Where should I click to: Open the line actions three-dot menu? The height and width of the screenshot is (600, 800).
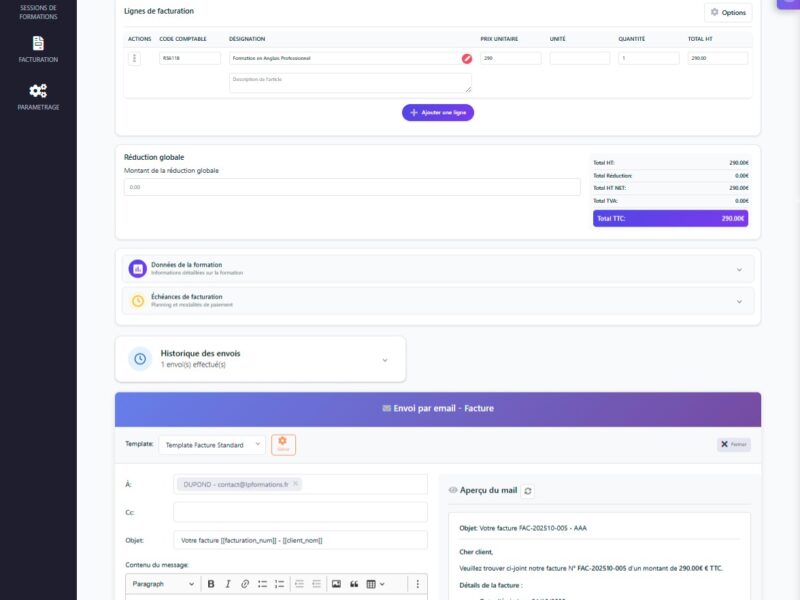coord(135,59)
